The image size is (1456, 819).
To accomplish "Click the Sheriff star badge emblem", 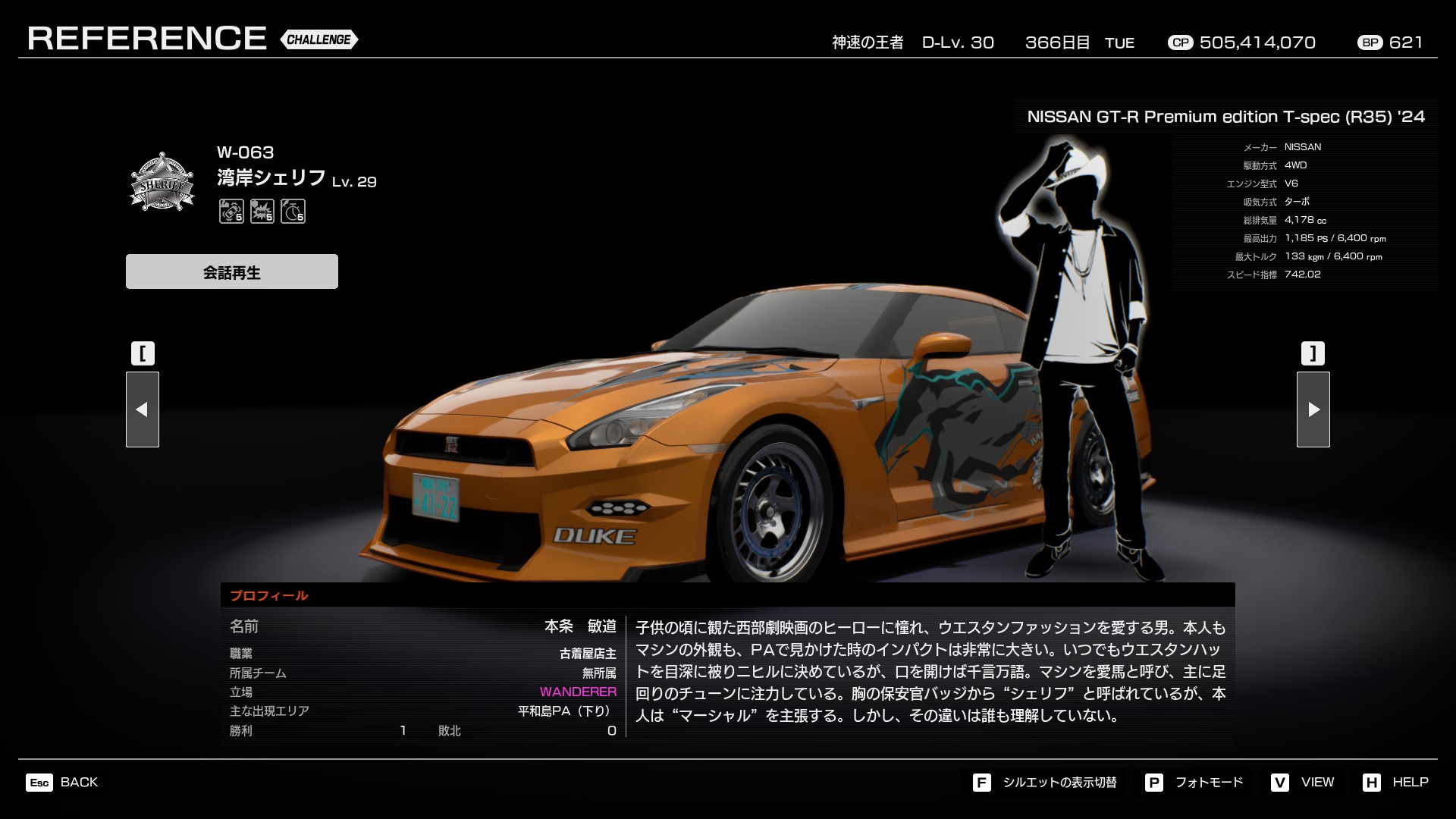I will coord(162,183).
